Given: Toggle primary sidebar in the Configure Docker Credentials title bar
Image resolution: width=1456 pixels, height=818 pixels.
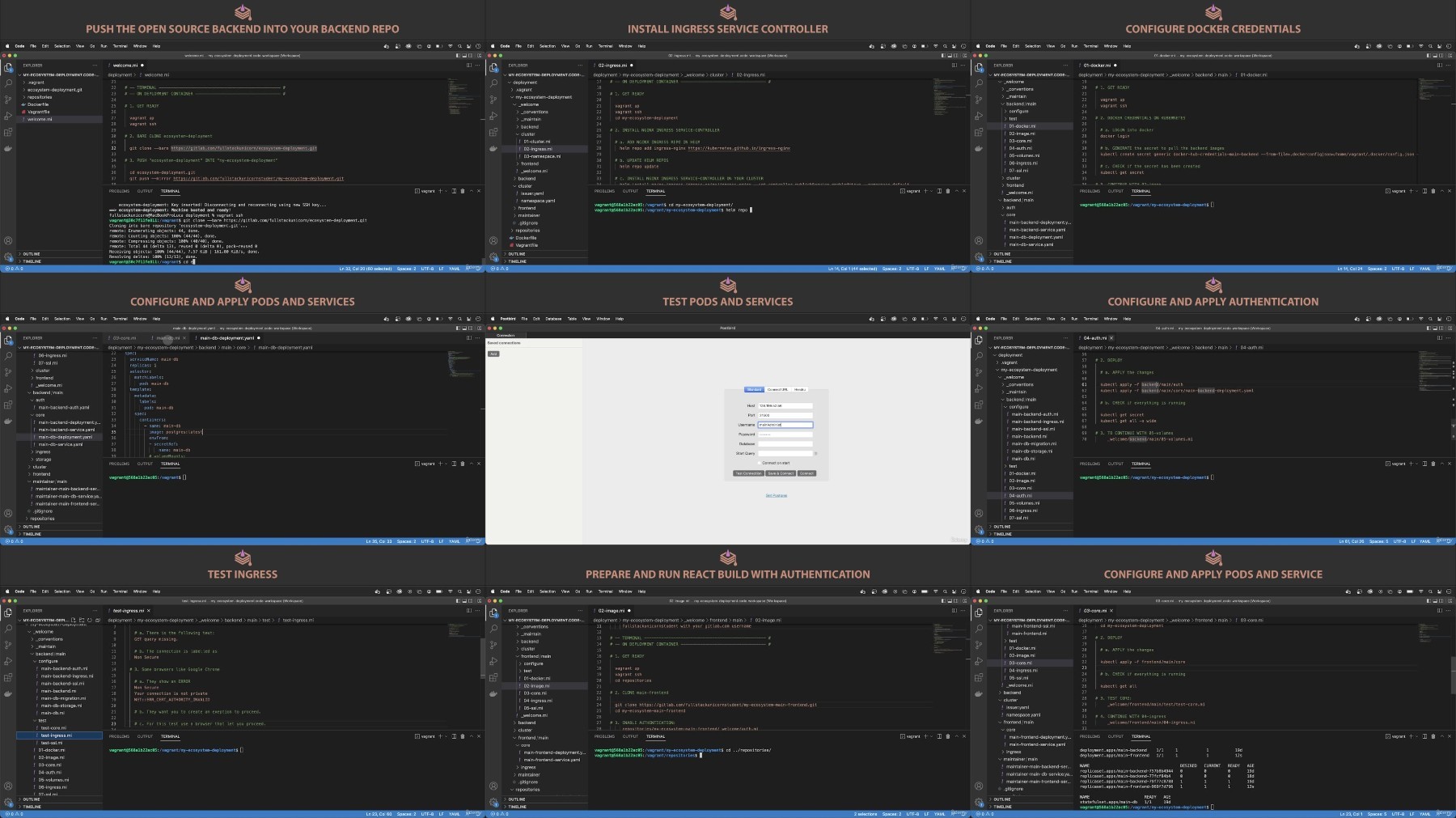Looking at the screenshot, I should pyautogui.click(x=1428, y=55).
